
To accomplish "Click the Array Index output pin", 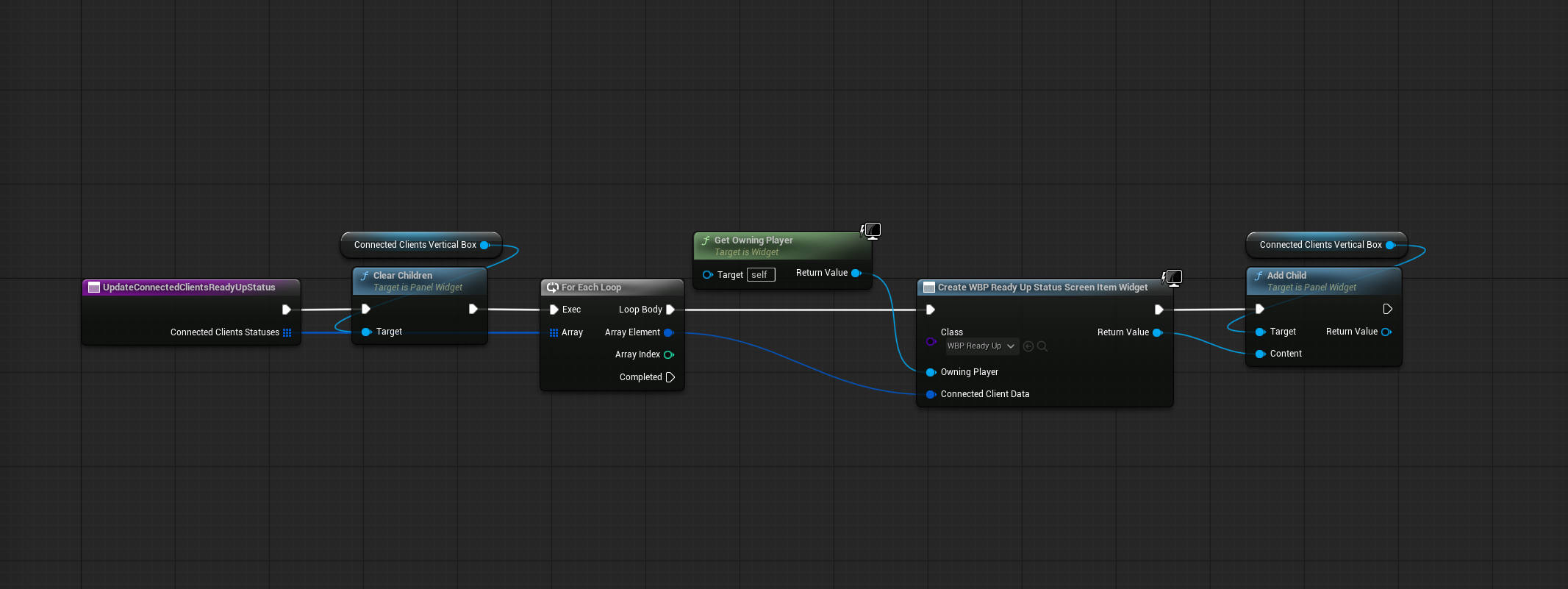I will point(668,354).
